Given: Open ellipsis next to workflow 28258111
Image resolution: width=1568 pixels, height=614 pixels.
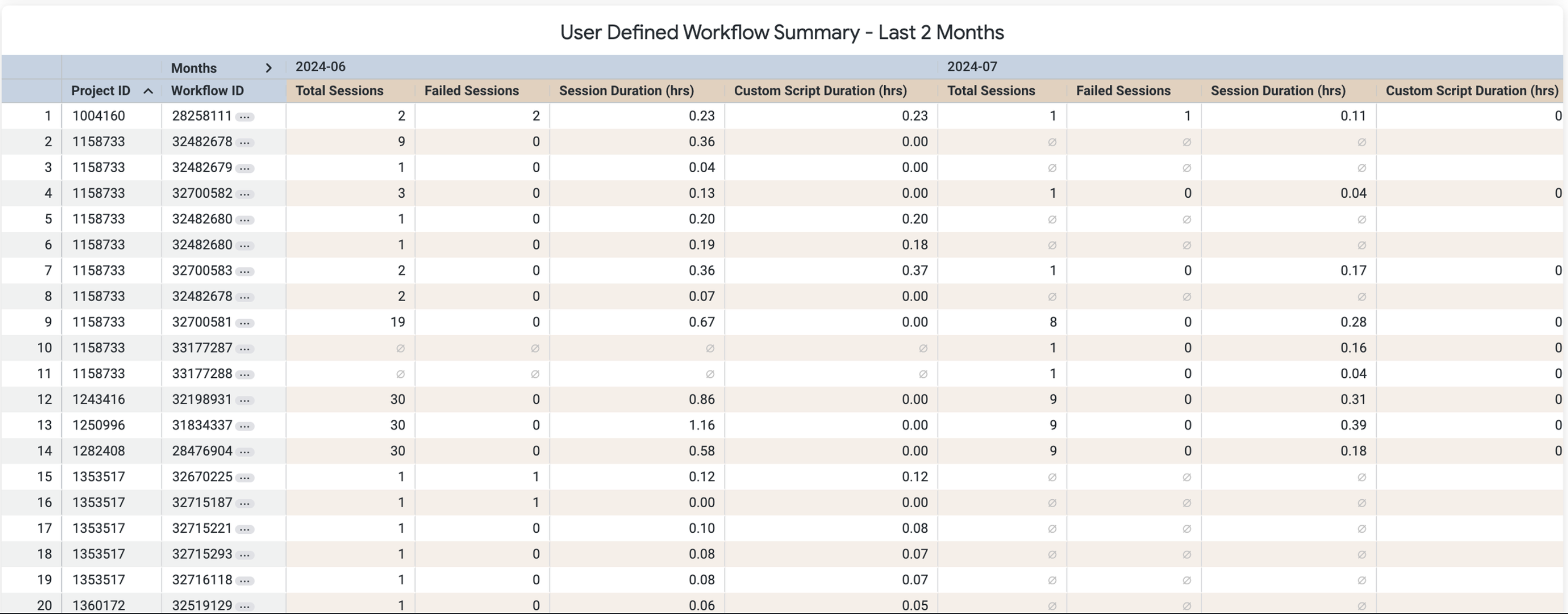Looking at the screenshot, I should coord(245,117).
